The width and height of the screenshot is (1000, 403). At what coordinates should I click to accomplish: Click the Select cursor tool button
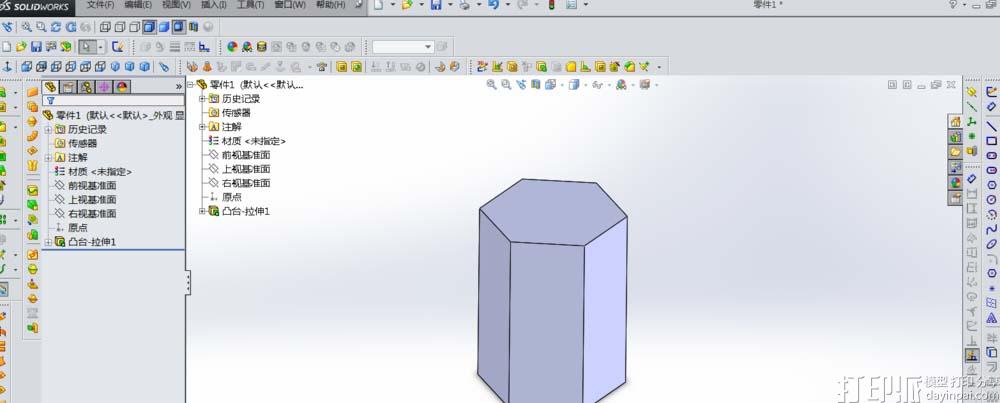(x=86, y=47)
